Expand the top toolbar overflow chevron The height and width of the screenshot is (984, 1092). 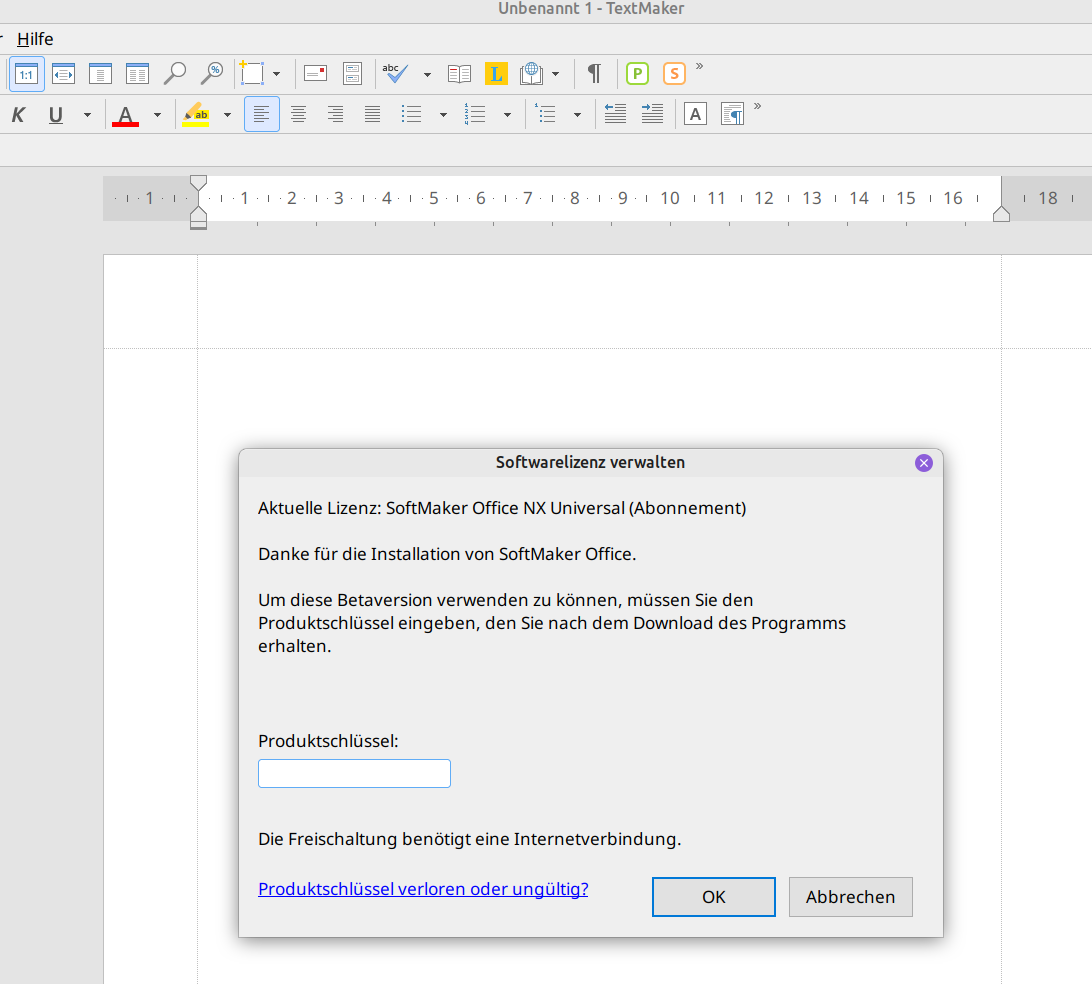point(699,67)
